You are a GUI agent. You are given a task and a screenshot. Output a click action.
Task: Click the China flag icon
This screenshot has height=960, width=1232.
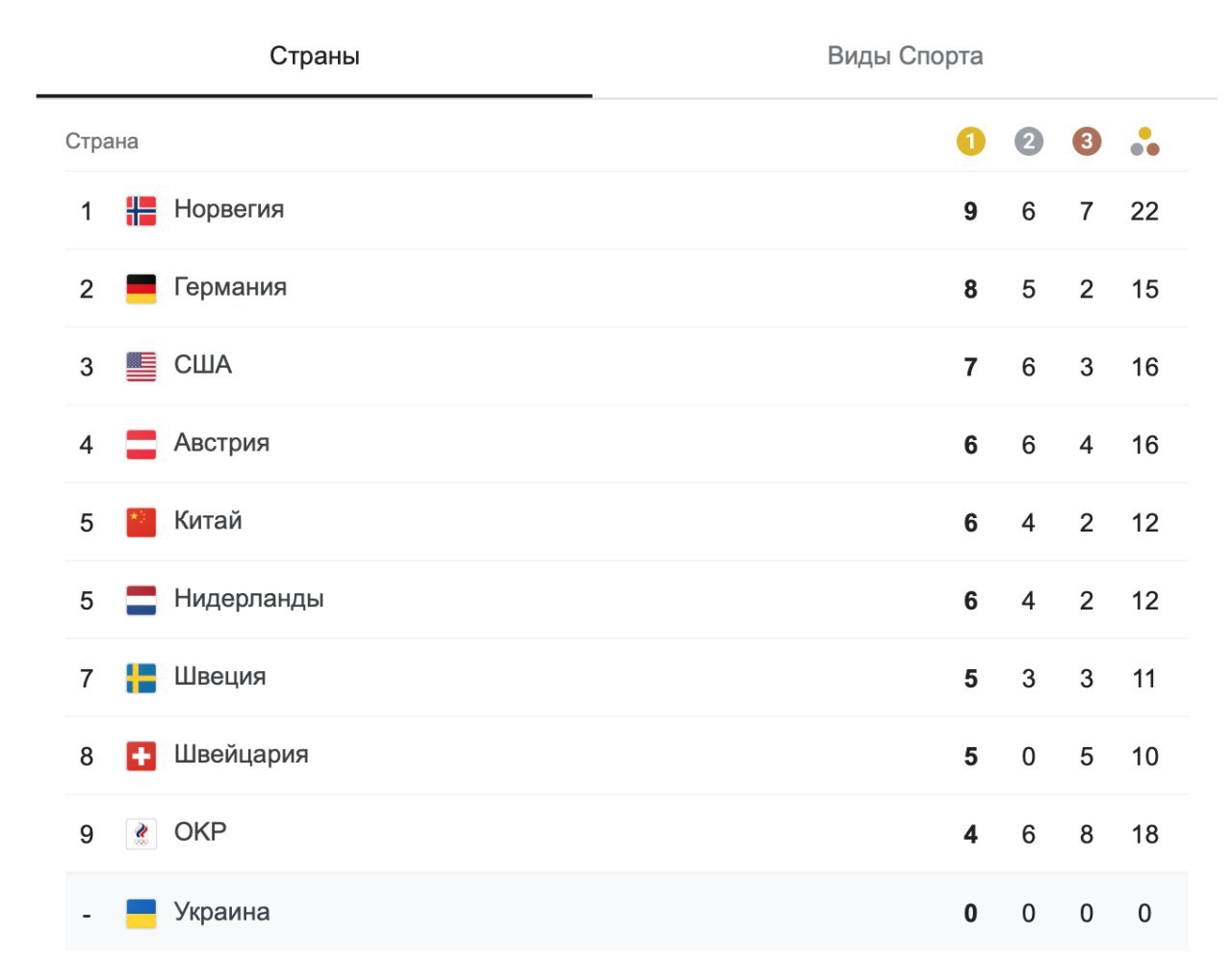coord(141,523)
